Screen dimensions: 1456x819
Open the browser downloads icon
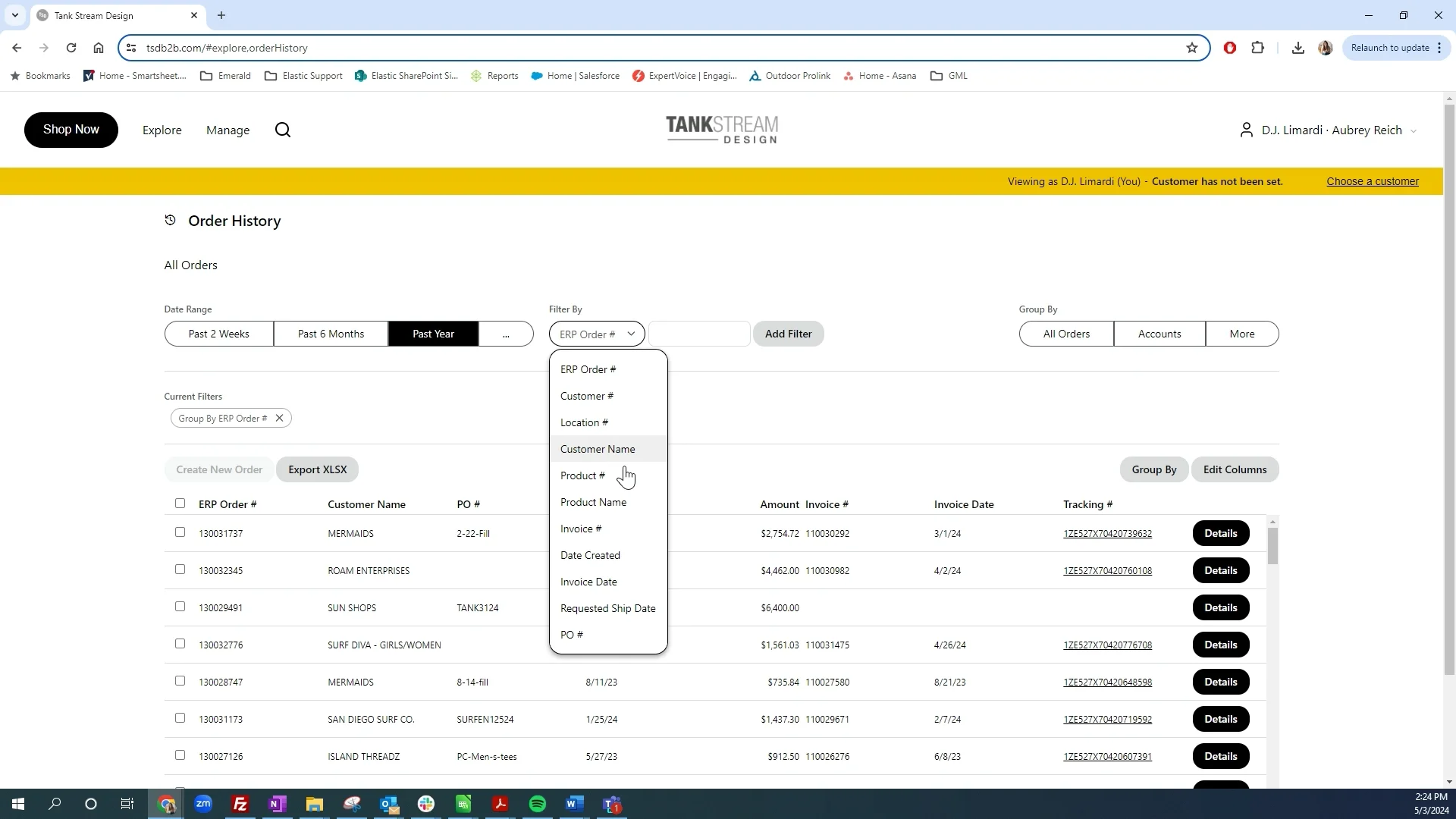click(x=1298, y=47)
